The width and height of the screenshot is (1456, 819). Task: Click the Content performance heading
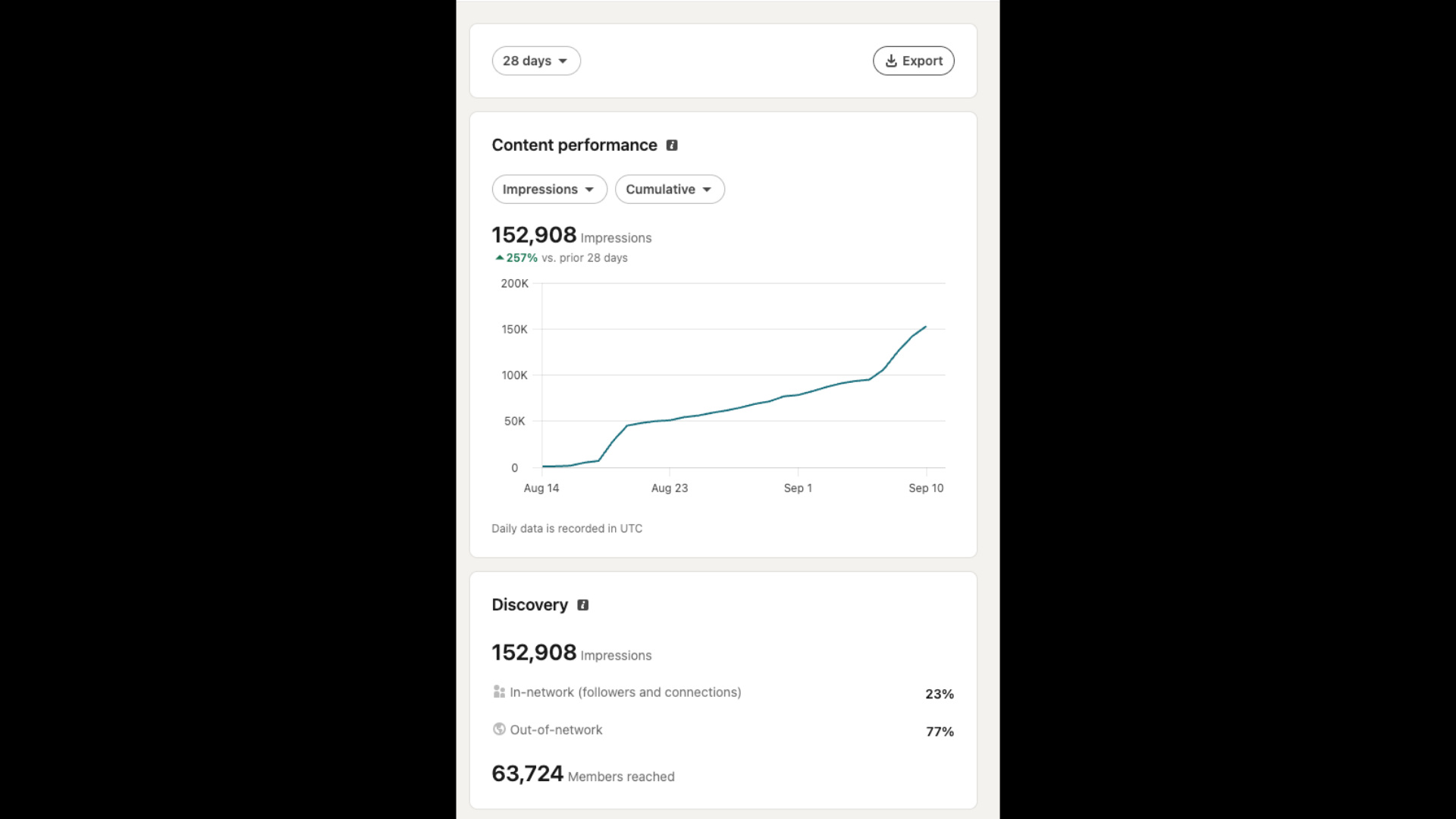coord(574,145)
